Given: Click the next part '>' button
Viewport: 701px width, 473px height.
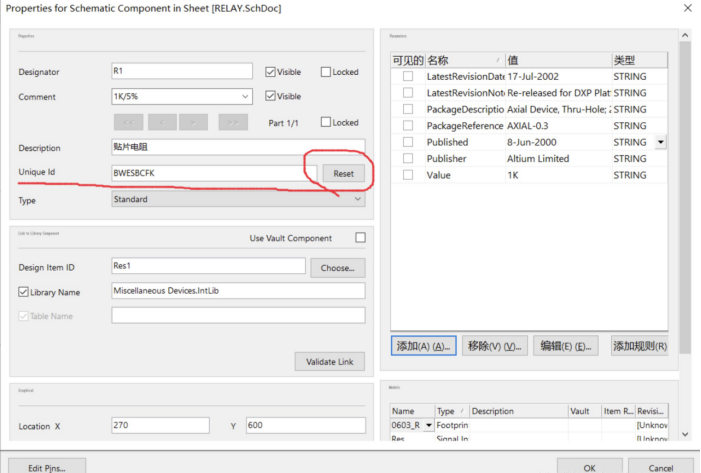Looking at the screenshot, I should click(x=196, y=123).
